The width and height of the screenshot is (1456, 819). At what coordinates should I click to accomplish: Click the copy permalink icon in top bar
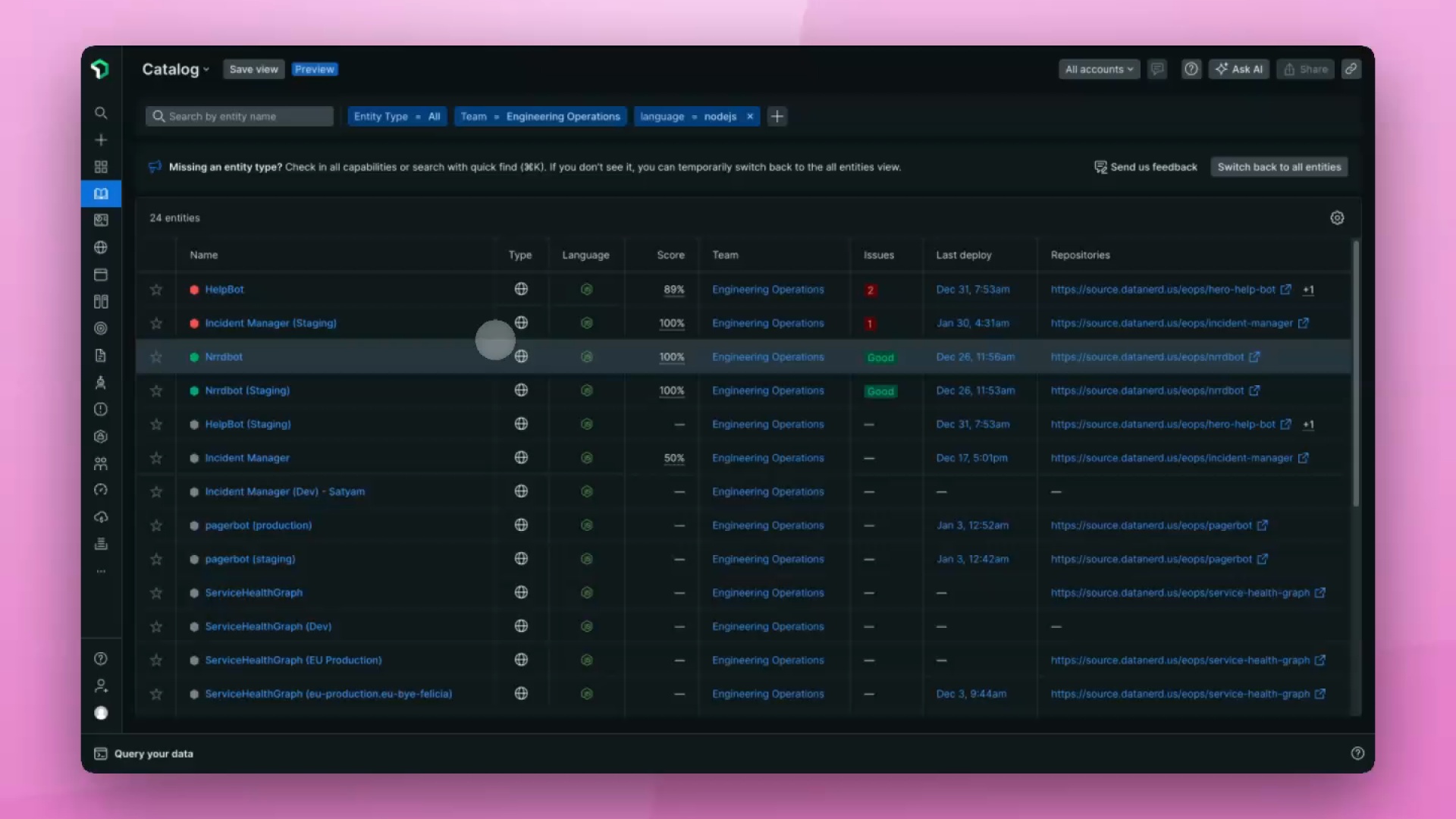pyautogui.click(x=1351, y=69)
